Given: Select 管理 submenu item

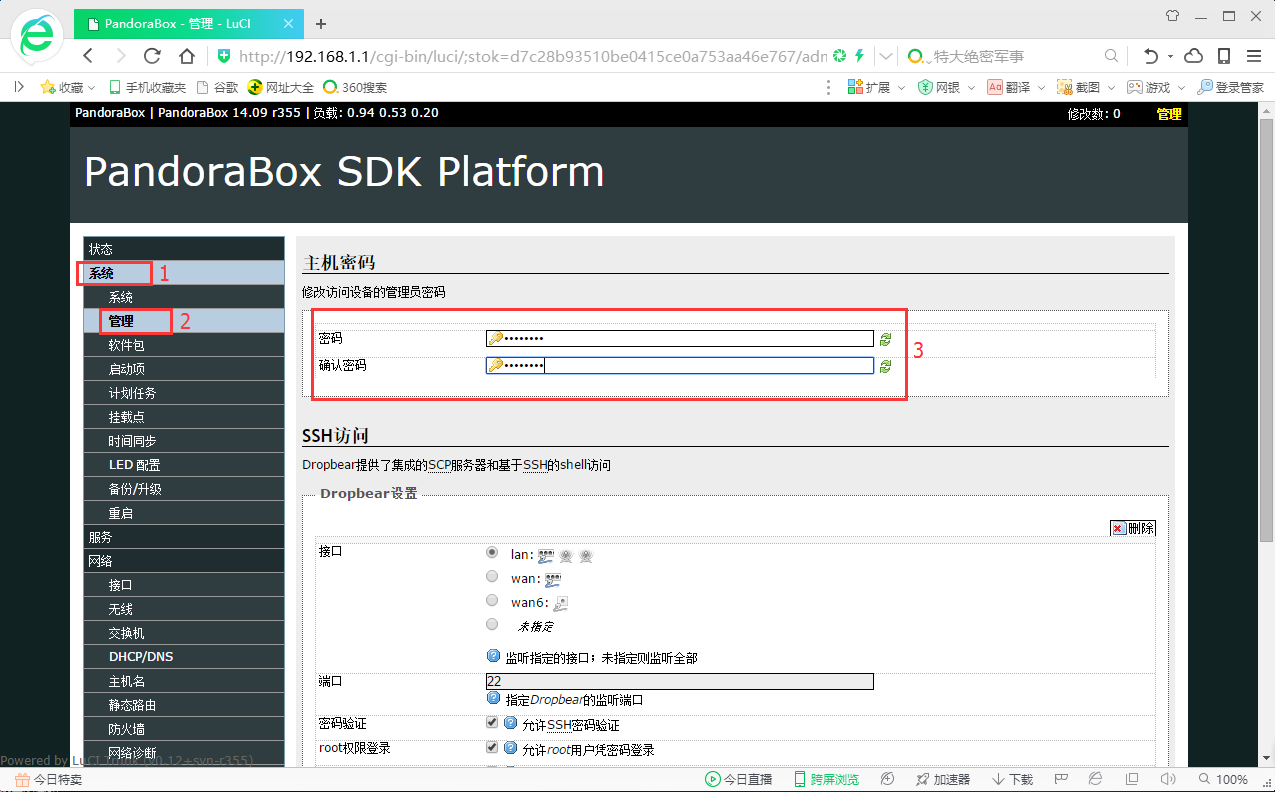Looking at the screenshot, I should (184, 321).
